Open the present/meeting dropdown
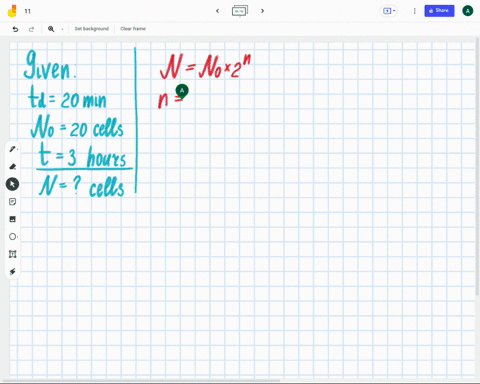 (x=389, y=11)
